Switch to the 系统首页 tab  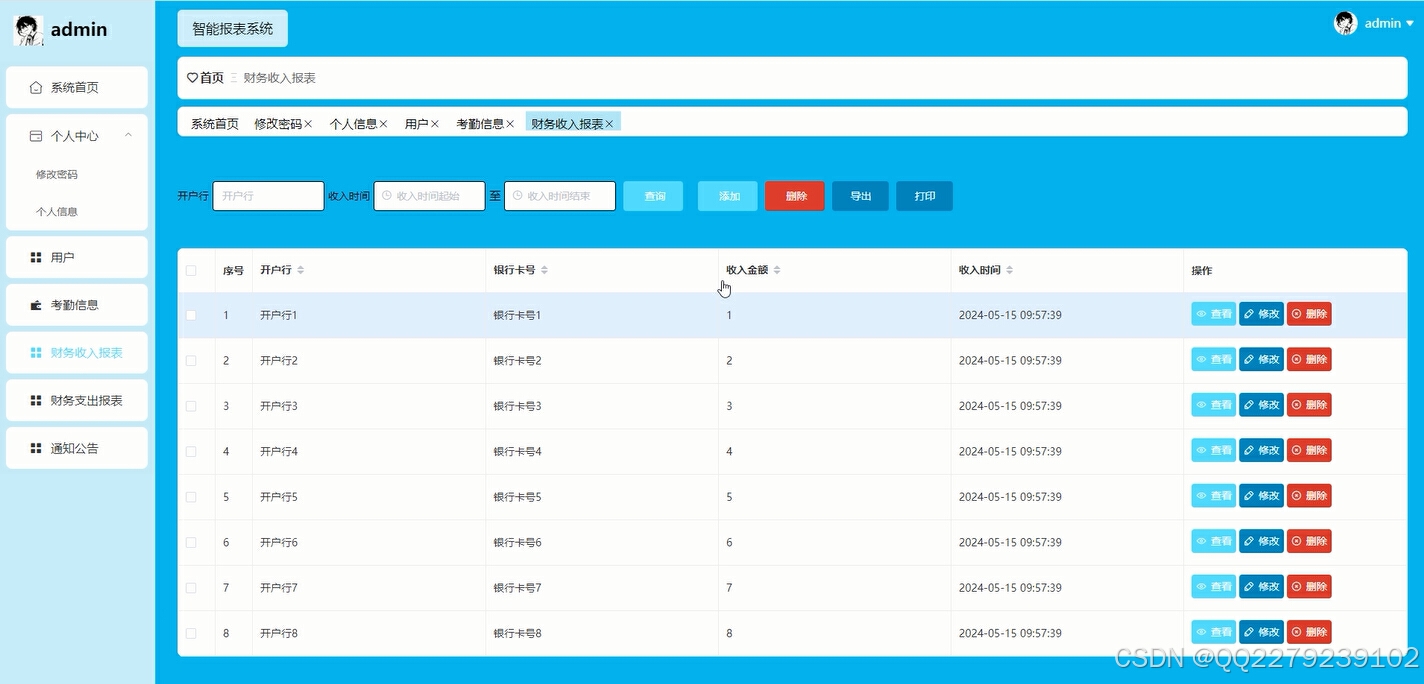[x=215, y=124]
